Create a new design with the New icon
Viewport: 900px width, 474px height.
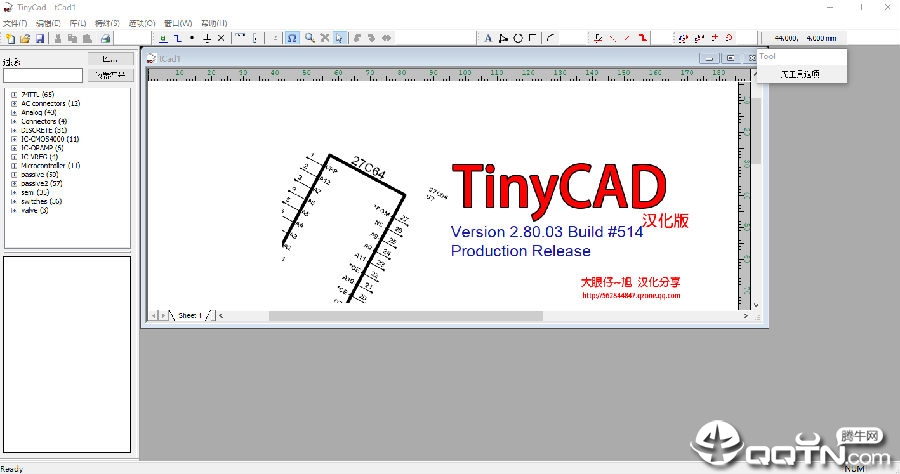10,38
